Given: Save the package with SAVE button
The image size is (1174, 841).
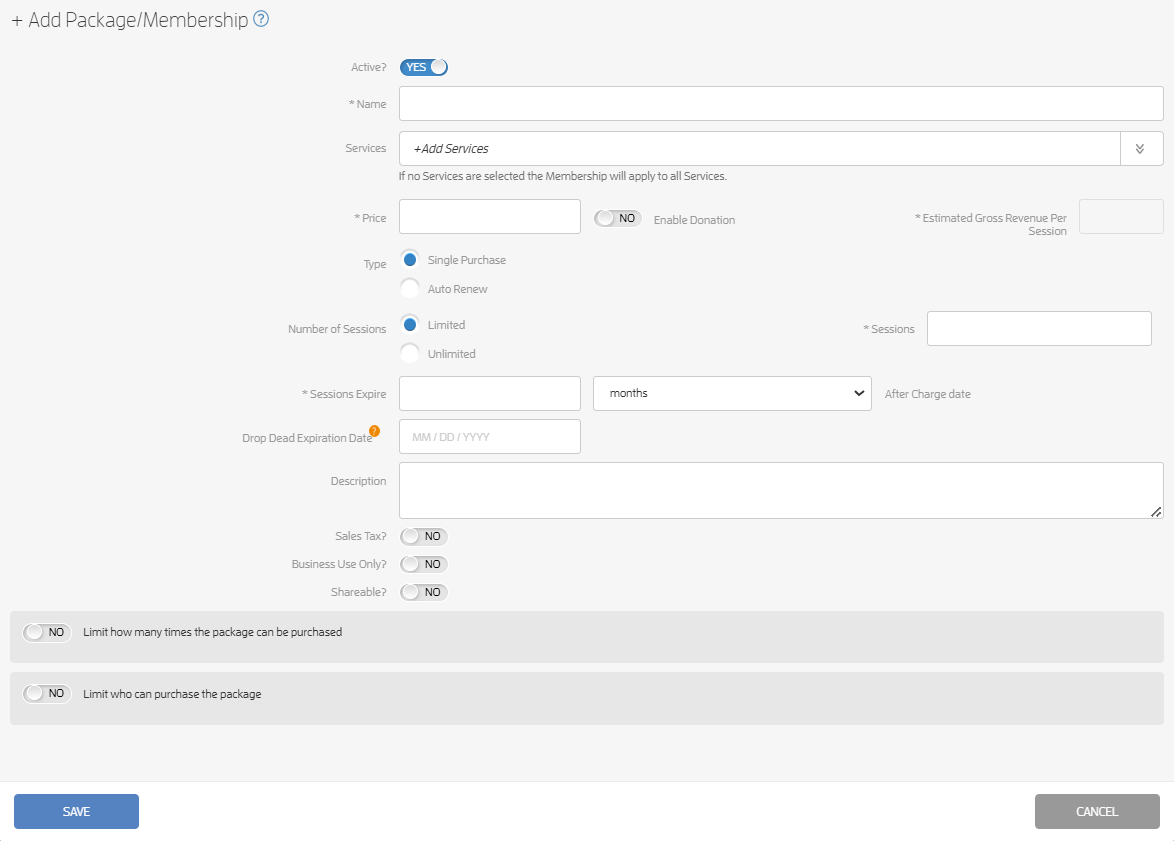Looking at the screenshot, I should (x=76, y=812).
